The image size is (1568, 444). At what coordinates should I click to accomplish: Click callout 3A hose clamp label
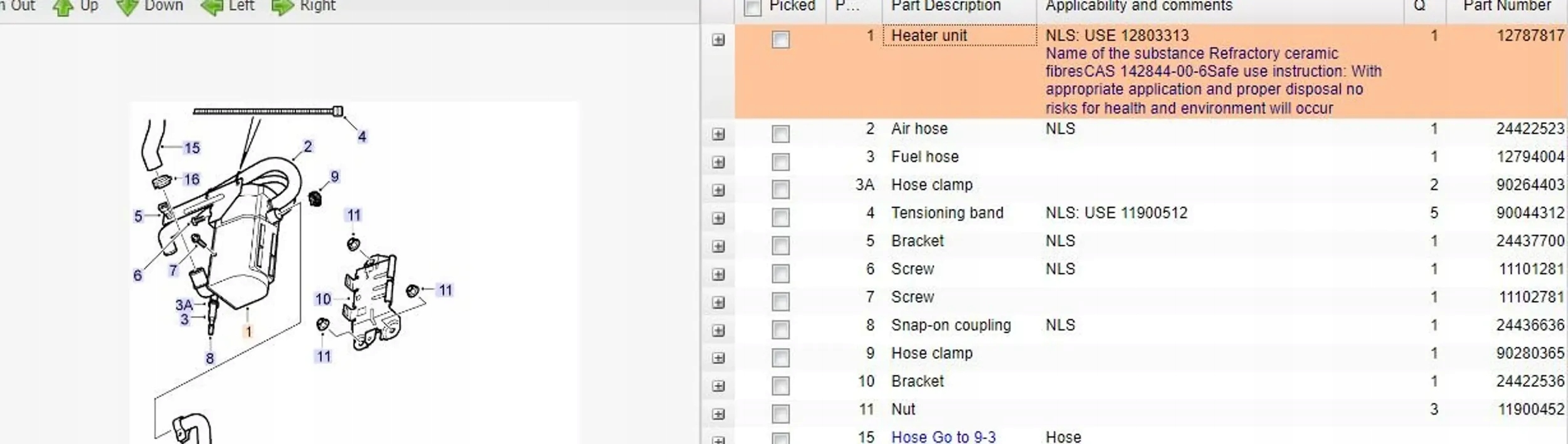184,305
